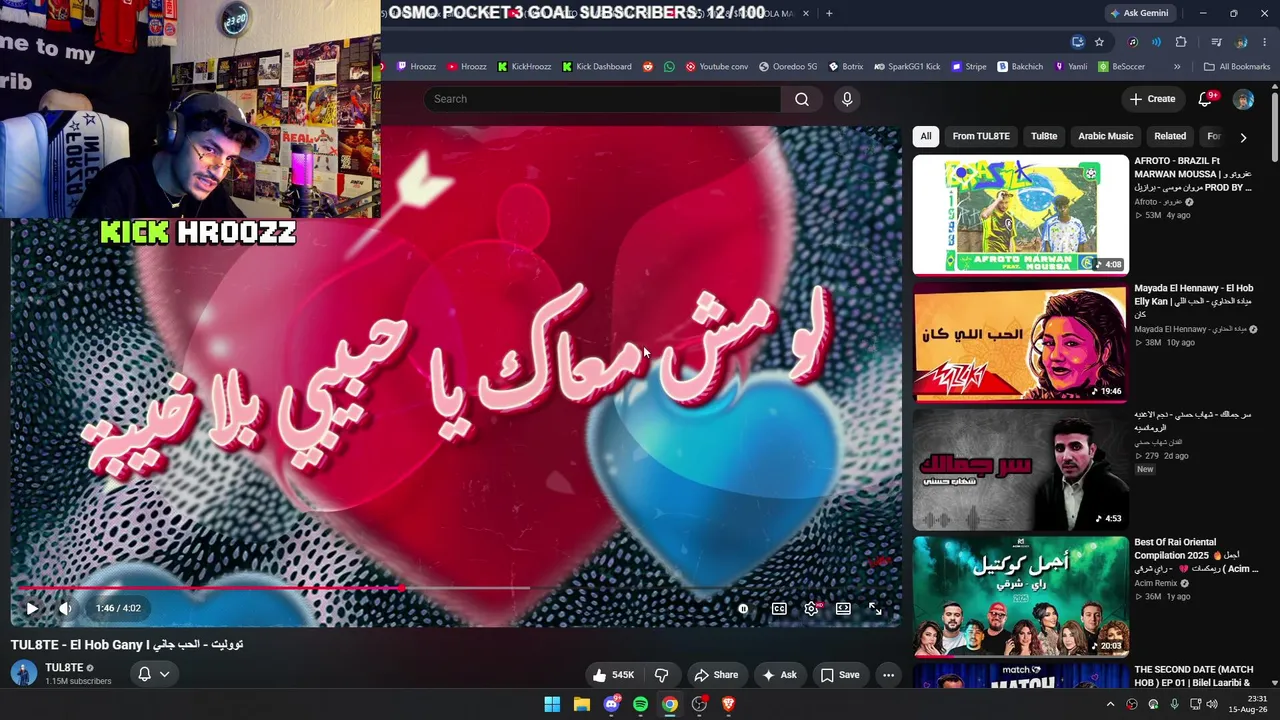The width and height of the screenshot is (1280, 720).
Task: Open YouTube notifications bell
Action: pyautogui.click(x=1206, y=99)
